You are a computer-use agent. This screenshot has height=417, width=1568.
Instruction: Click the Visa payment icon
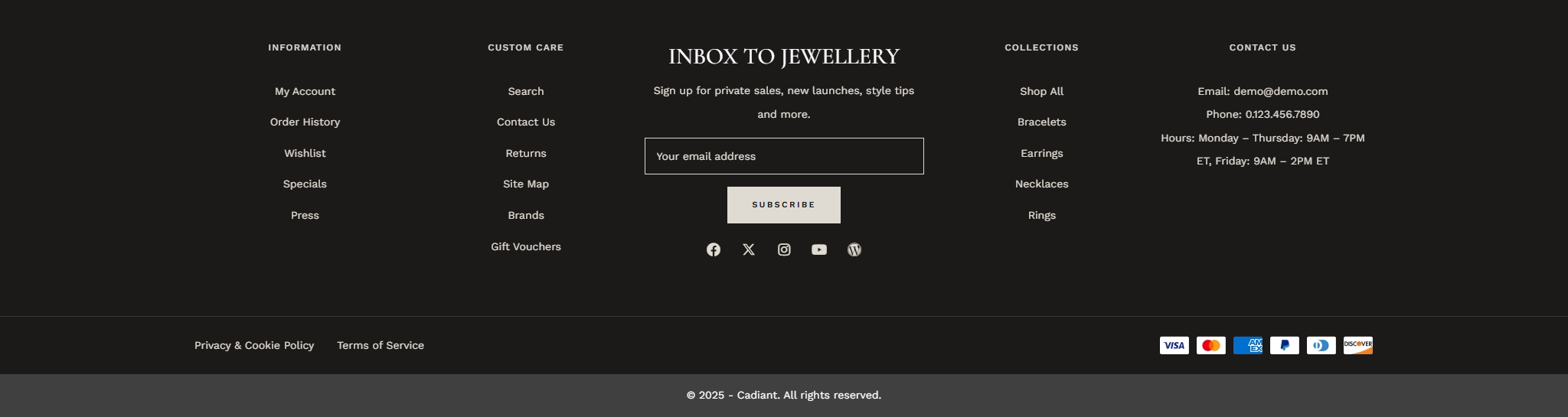coord(1174,345)
